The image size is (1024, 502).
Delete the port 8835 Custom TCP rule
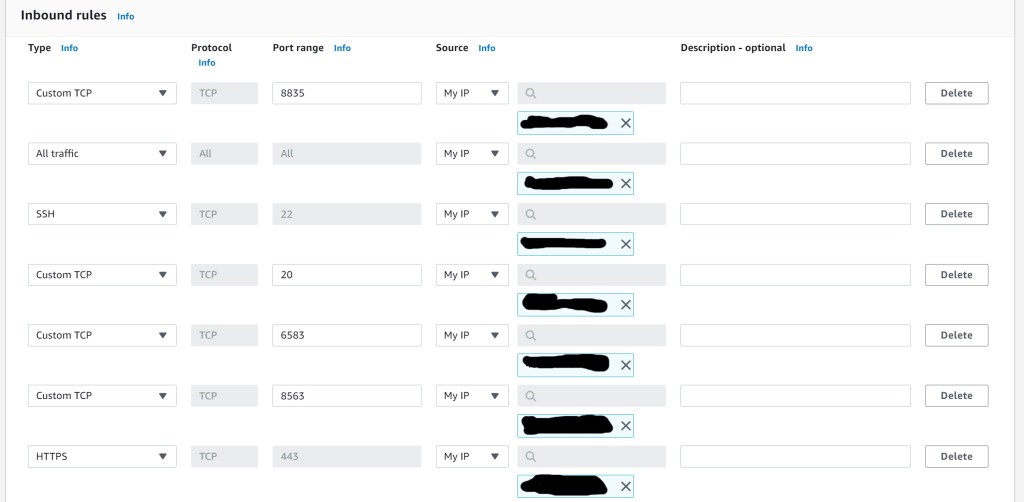tap(956, 93)
